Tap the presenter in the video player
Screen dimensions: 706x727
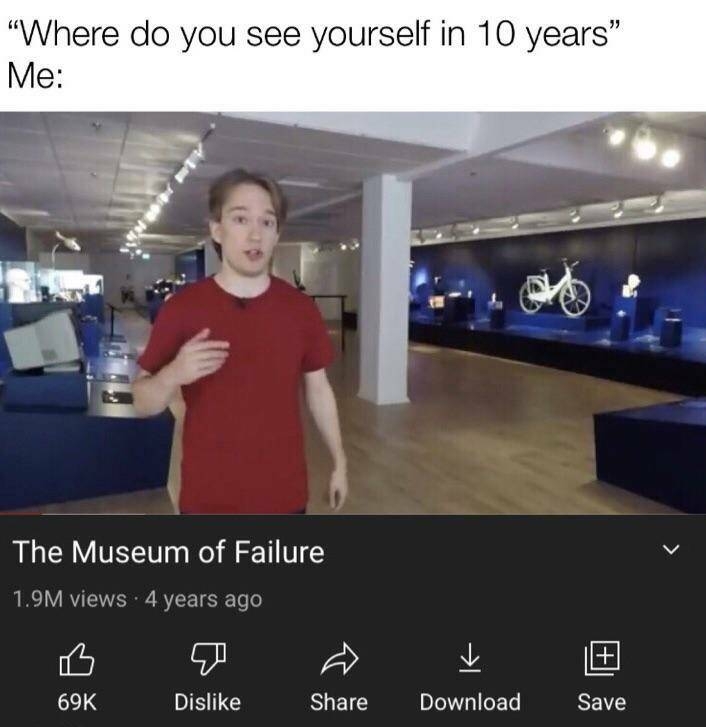pos(241,343)
